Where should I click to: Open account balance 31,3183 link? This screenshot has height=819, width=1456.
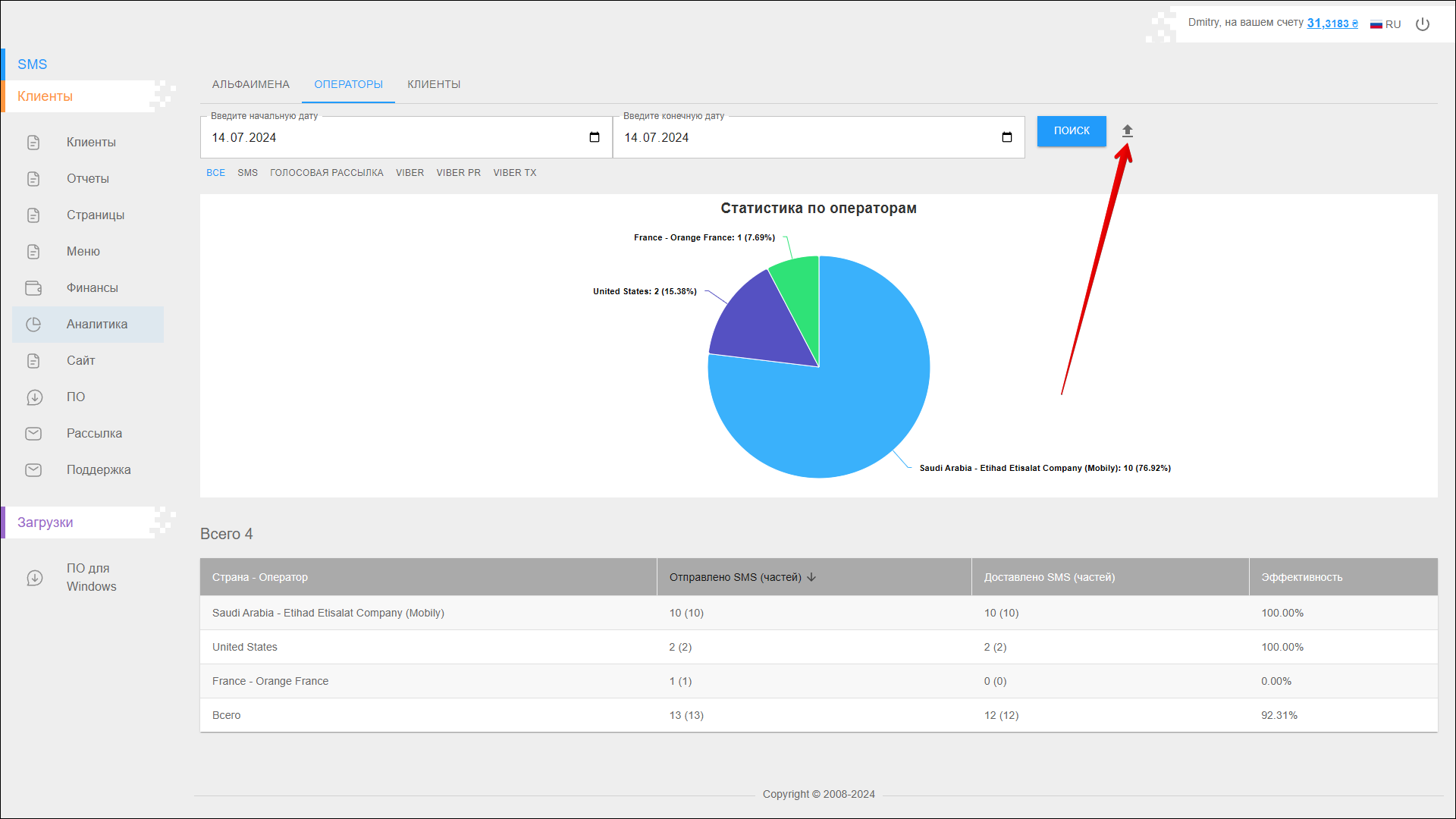[x=1332, y=24]
